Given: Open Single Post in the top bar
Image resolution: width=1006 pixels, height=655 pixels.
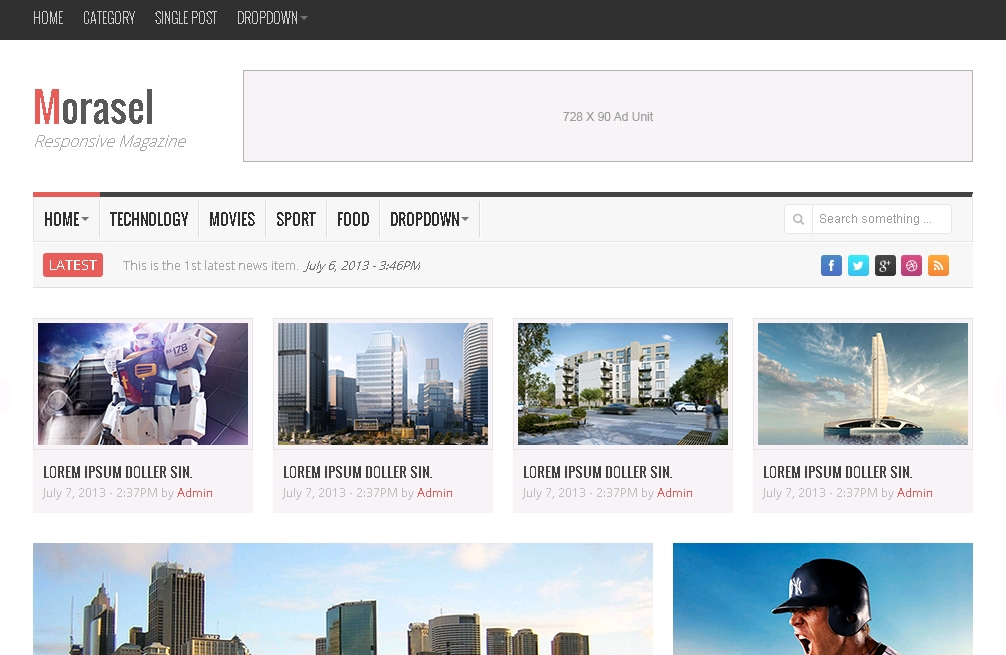Looking at the screenshot, I should click(186, 18).
